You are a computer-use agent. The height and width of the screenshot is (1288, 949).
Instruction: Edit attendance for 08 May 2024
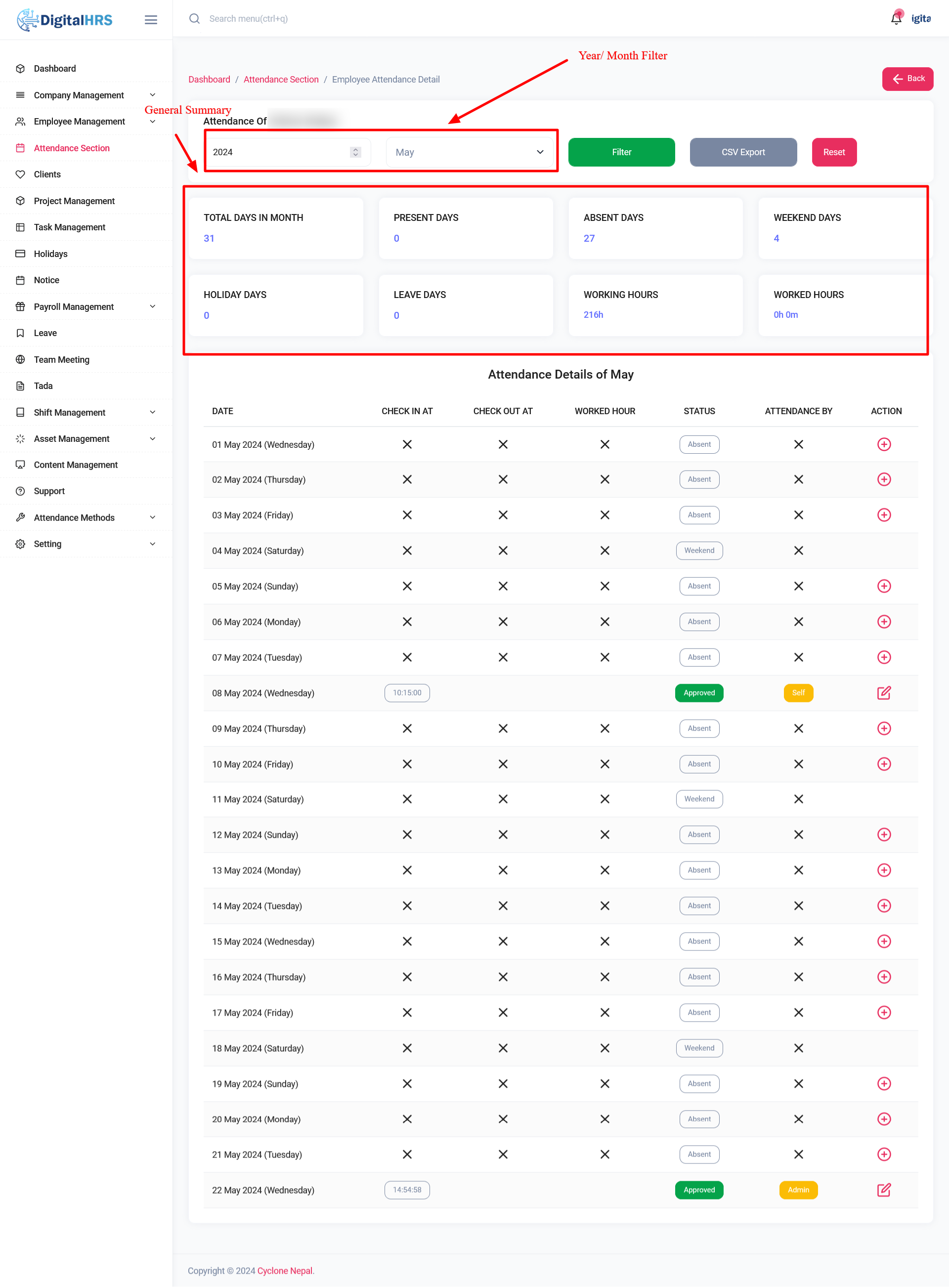(x=884, y=693)
